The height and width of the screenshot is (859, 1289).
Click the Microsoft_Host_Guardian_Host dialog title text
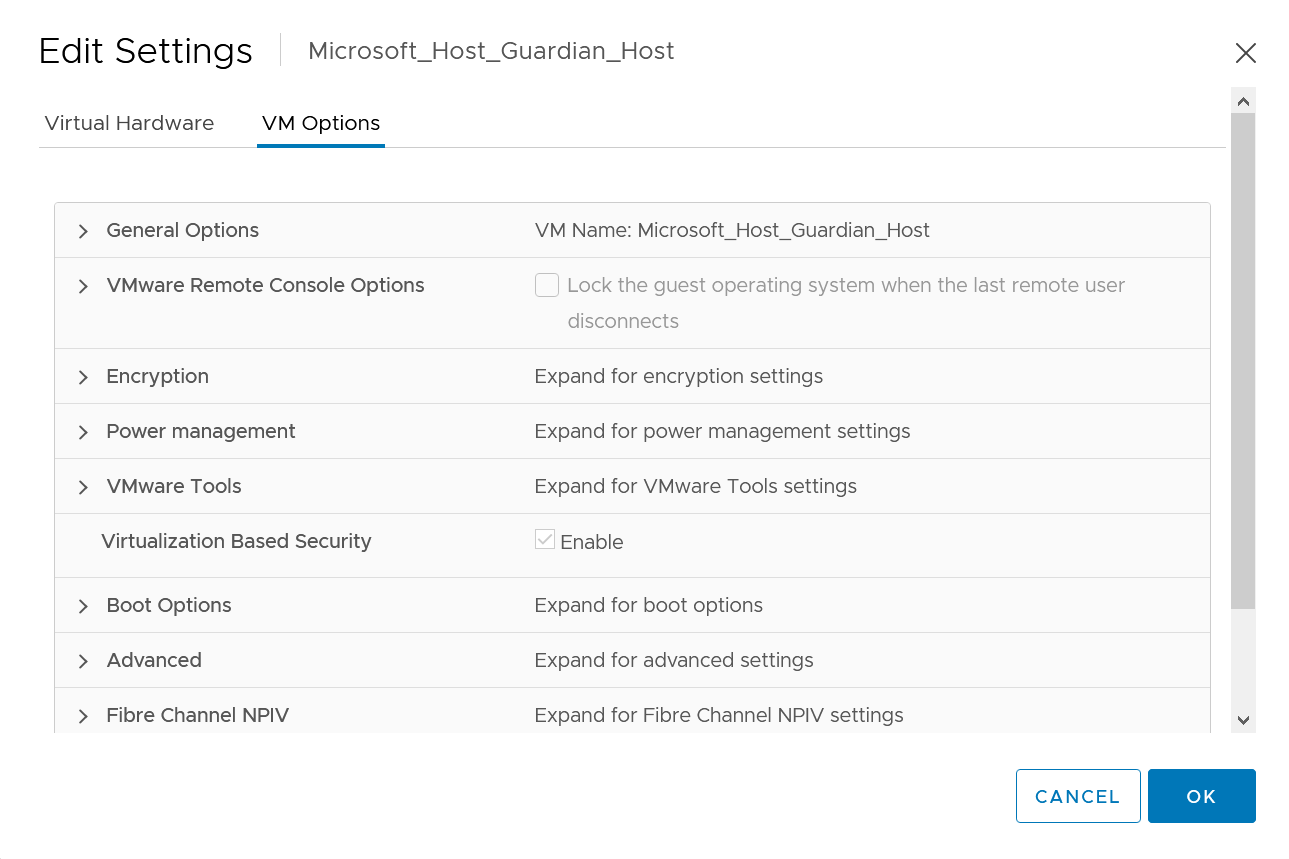(491, 51)
